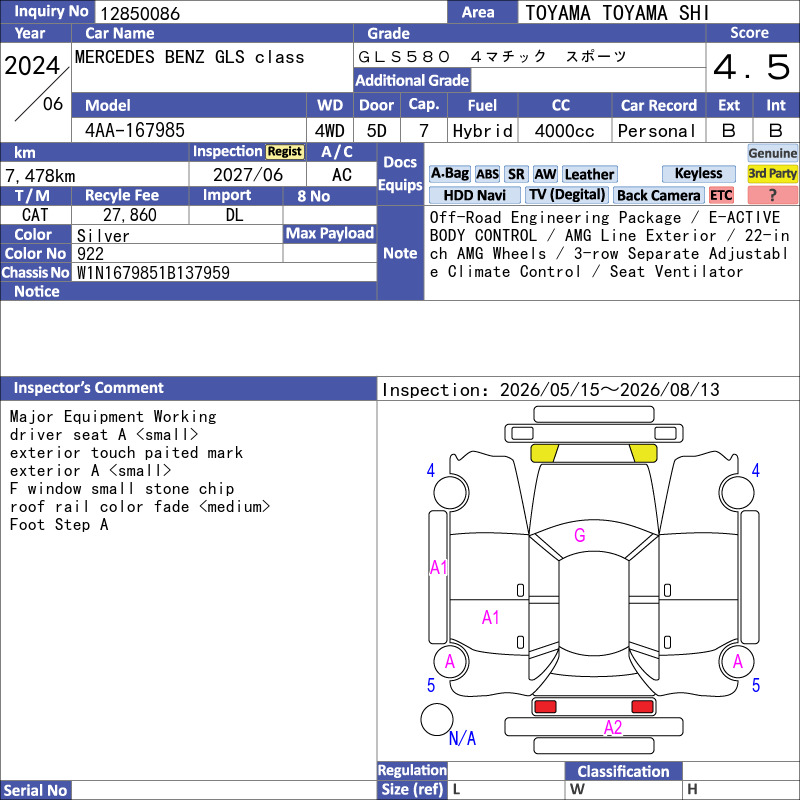The width and height of the screenshot is (800, 800).
Task: Click the red ETC badge
Action: [721, 195]
